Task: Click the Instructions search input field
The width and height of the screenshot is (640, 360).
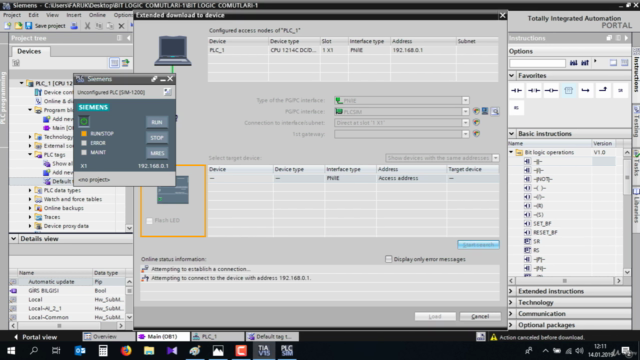Action: point(538,63)
